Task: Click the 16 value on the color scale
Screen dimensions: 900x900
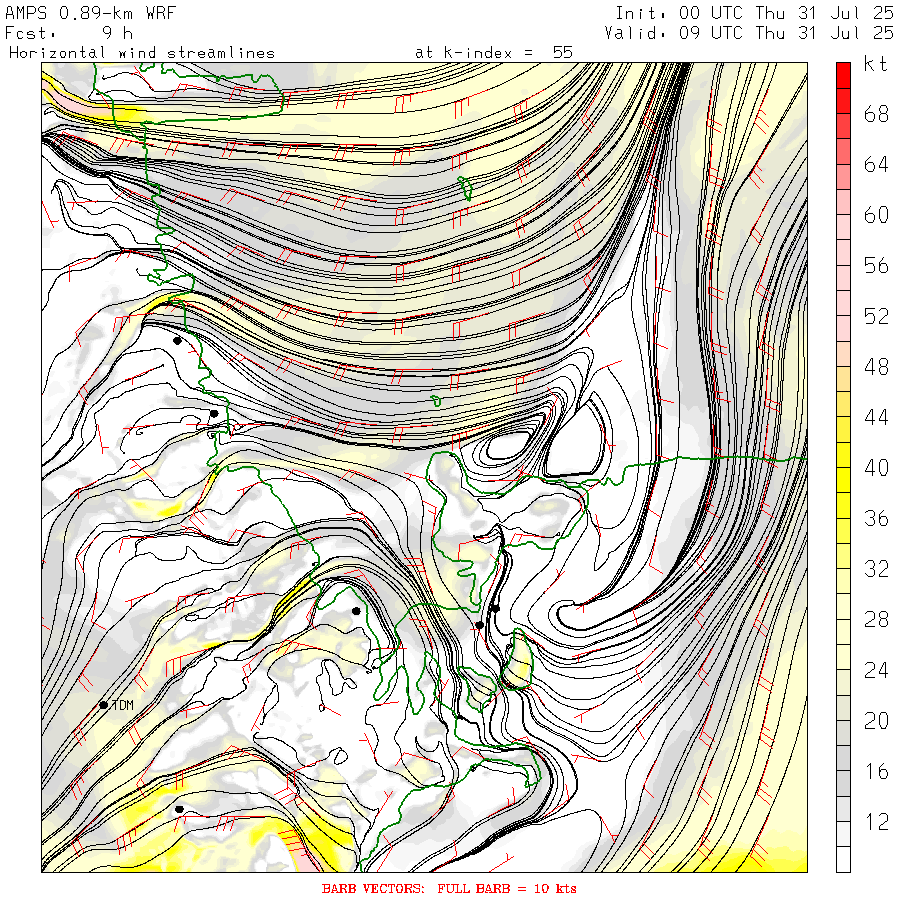Action: (x=876, y=771)
